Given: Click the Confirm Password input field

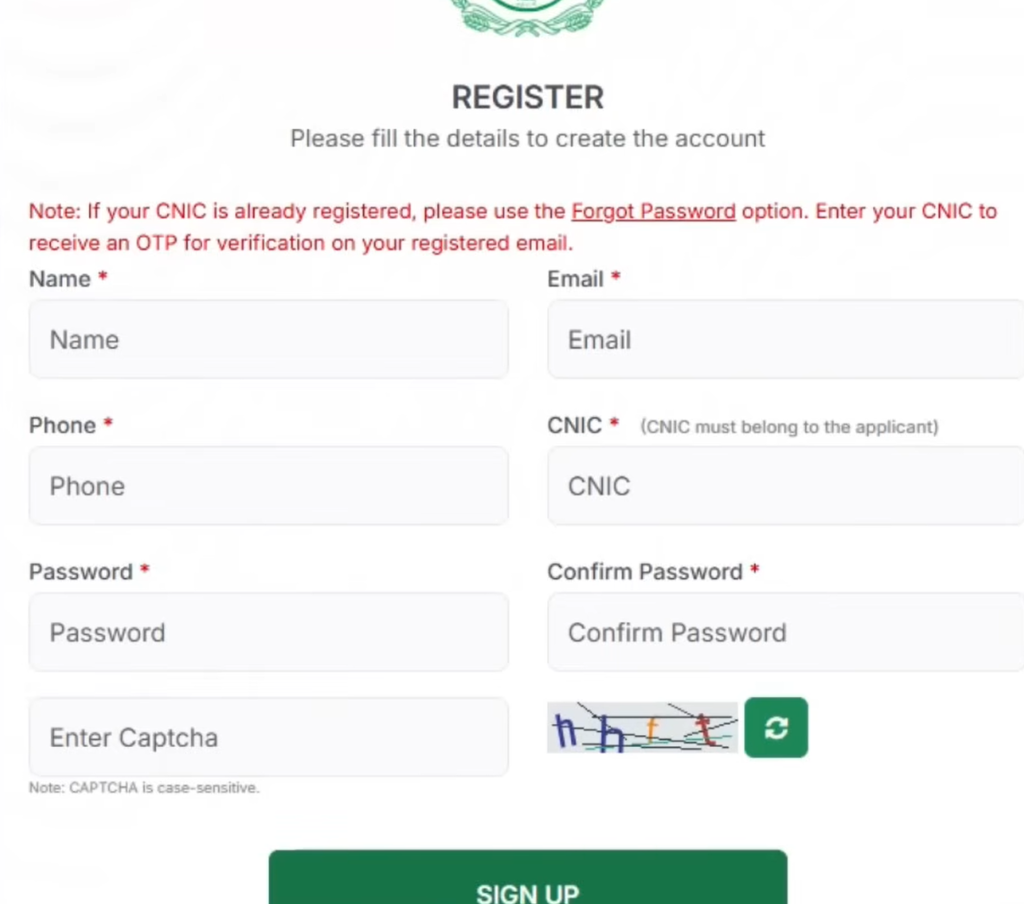Looking at the screenshot, I should coord(785,632).
